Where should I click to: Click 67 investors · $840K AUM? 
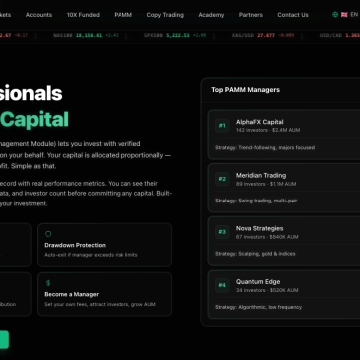click(267, 237)
